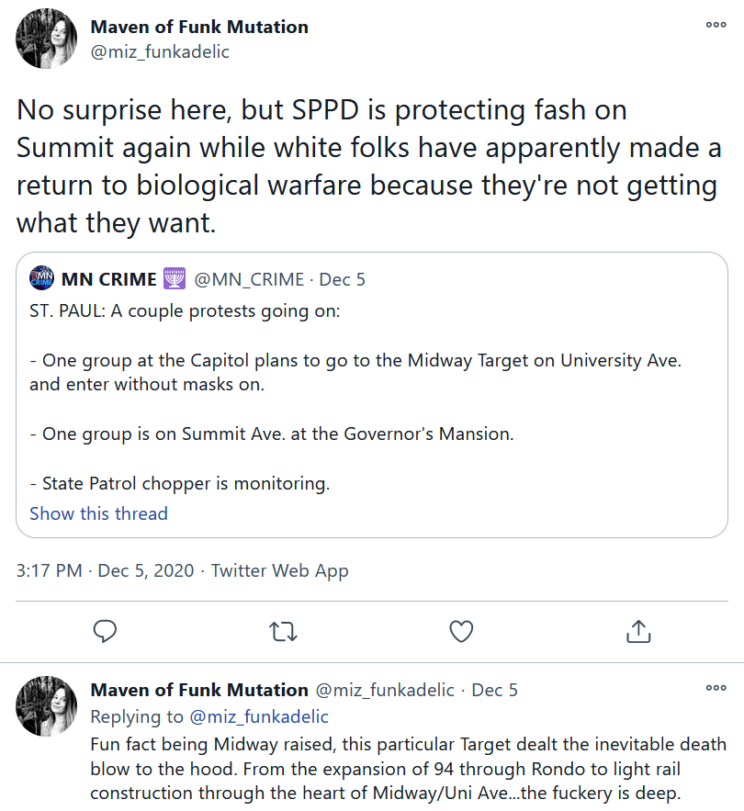Click the reply speech bubble icon
This screenshot has height=811, width=744.
(105, 631)
